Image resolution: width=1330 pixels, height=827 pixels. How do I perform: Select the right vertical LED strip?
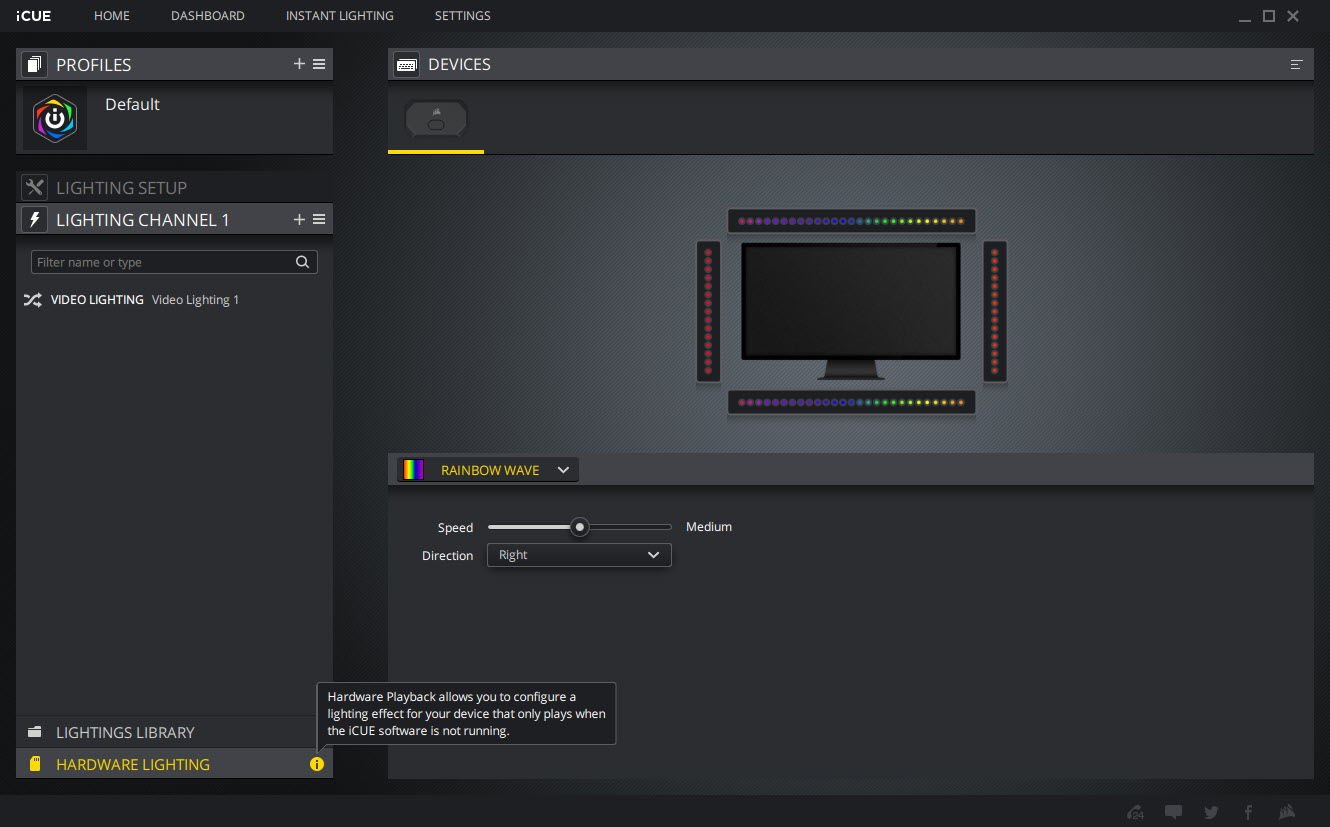click(994, 312)
